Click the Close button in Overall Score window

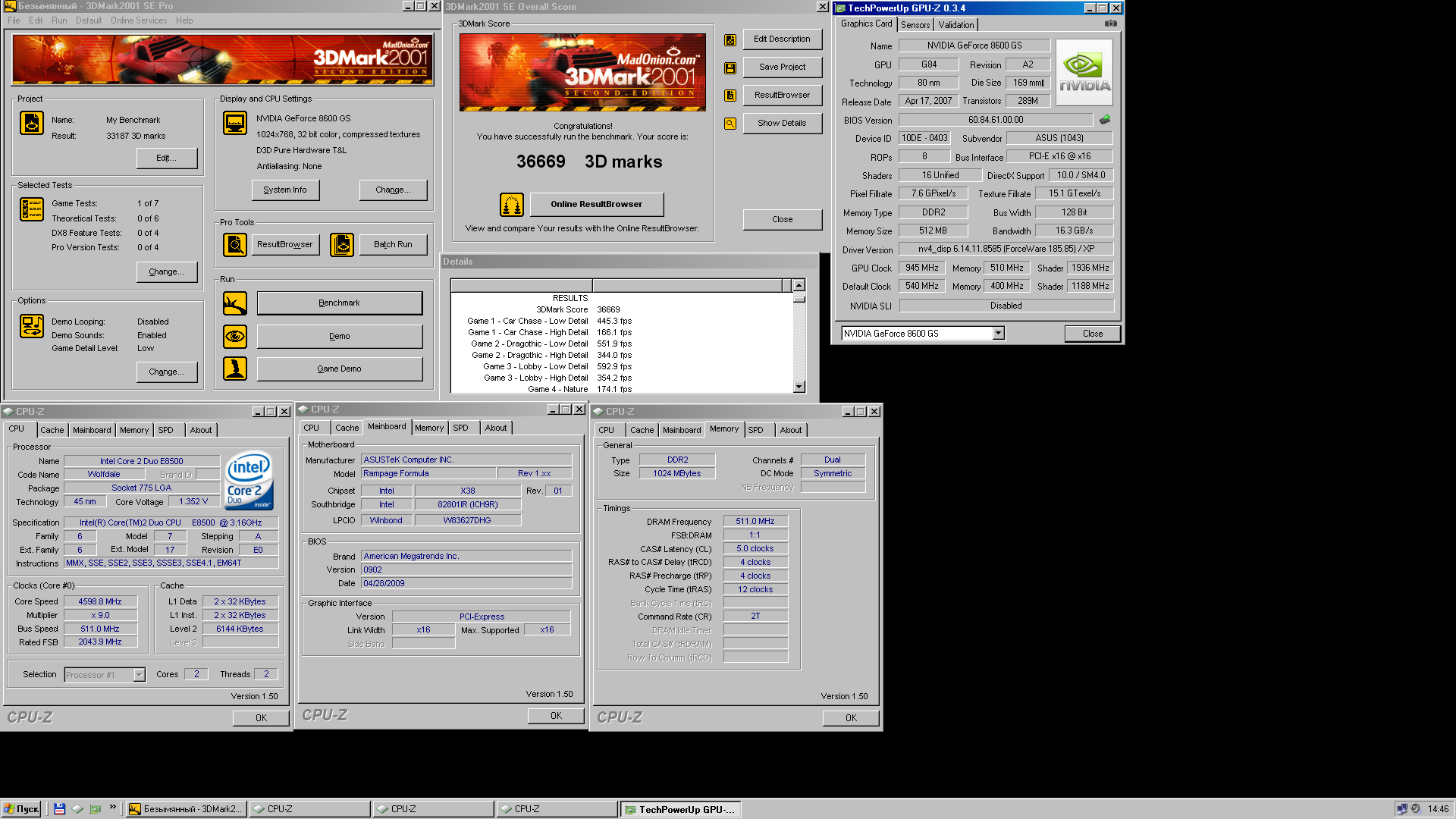[x=782, y=220]
